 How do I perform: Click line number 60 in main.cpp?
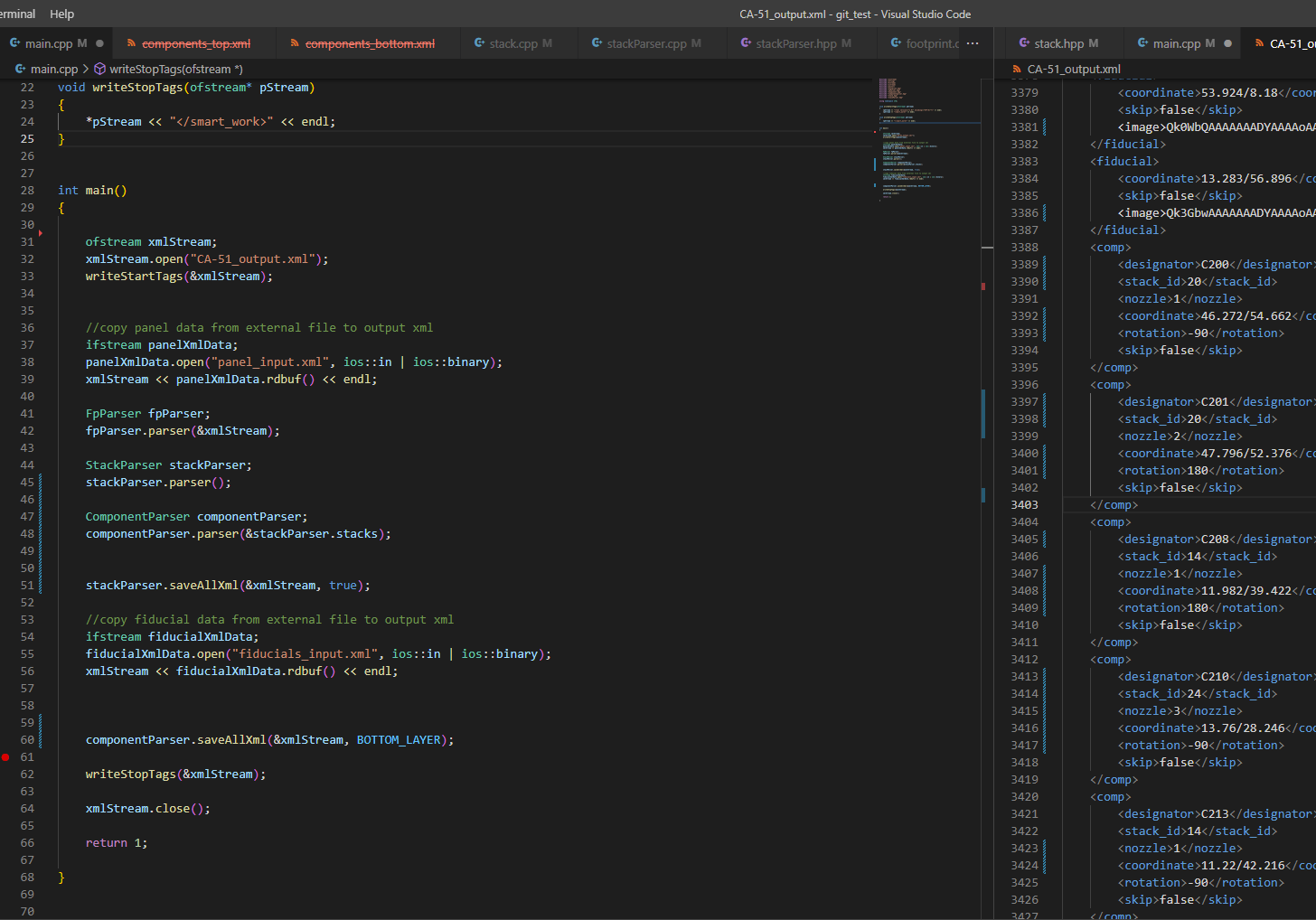point(27,739)
